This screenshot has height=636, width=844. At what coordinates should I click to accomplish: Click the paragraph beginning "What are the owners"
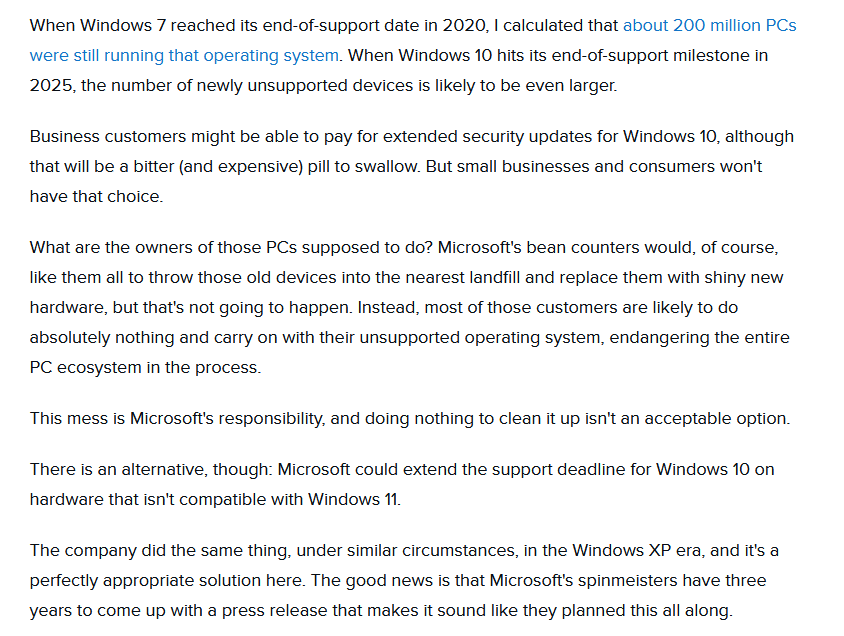pos(400,307)
